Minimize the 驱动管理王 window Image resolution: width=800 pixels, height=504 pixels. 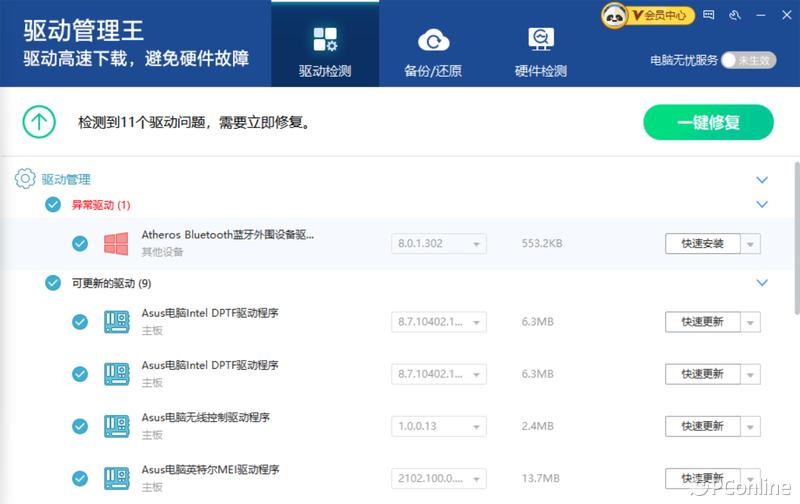pos(761,15)
